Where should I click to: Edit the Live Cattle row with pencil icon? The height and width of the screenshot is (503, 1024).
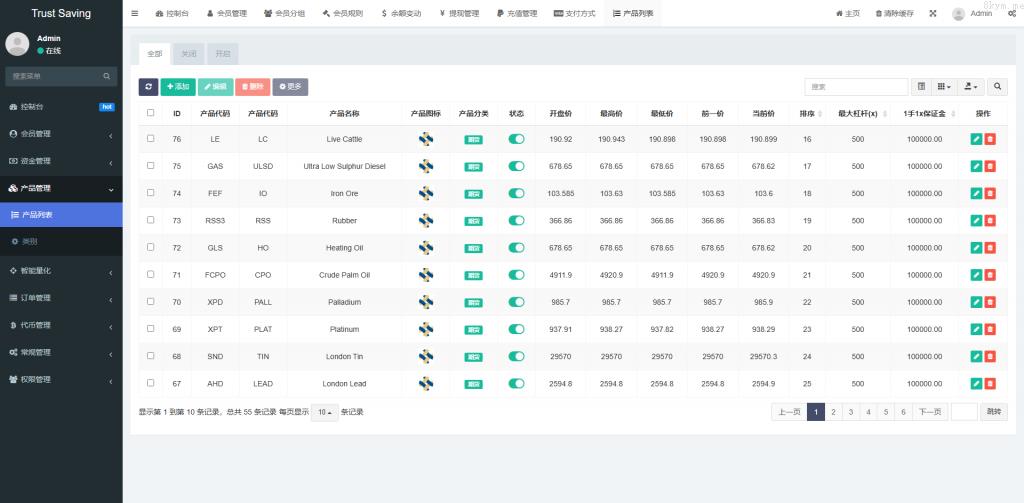click(x=976, y=139)
